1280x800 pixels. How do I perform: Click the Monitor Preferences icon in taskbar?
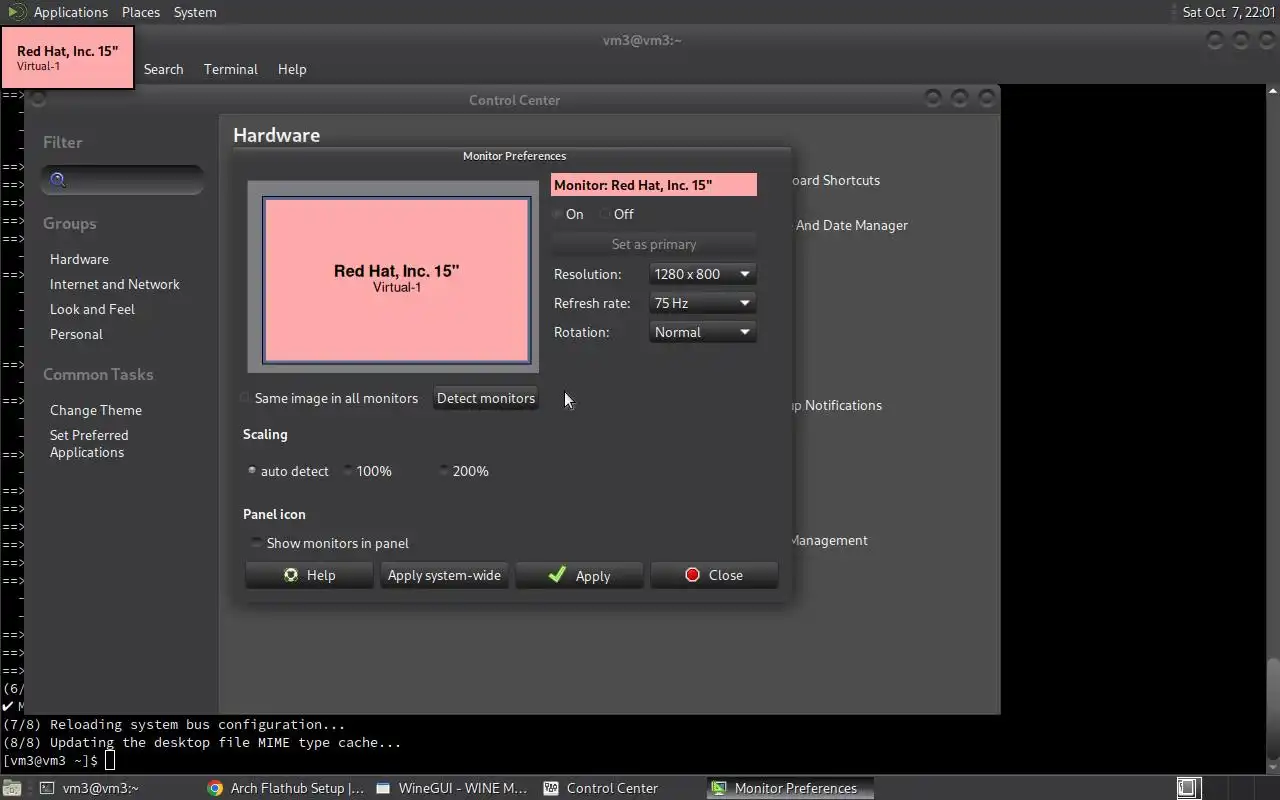719,788
